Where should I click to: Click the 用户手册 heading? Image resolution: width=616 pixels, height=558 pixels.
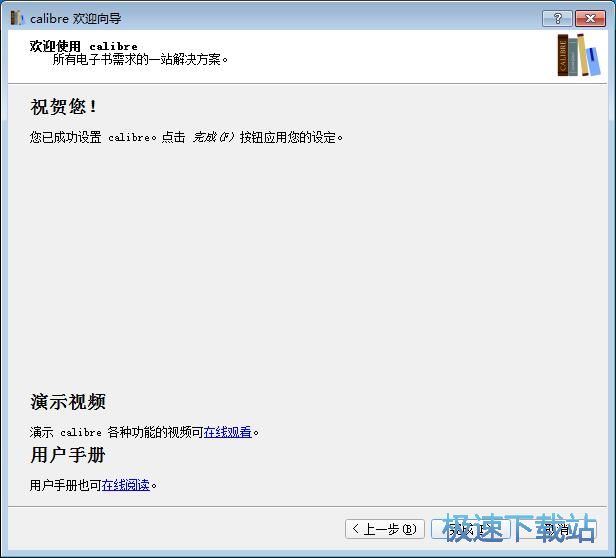click(68, 455)
